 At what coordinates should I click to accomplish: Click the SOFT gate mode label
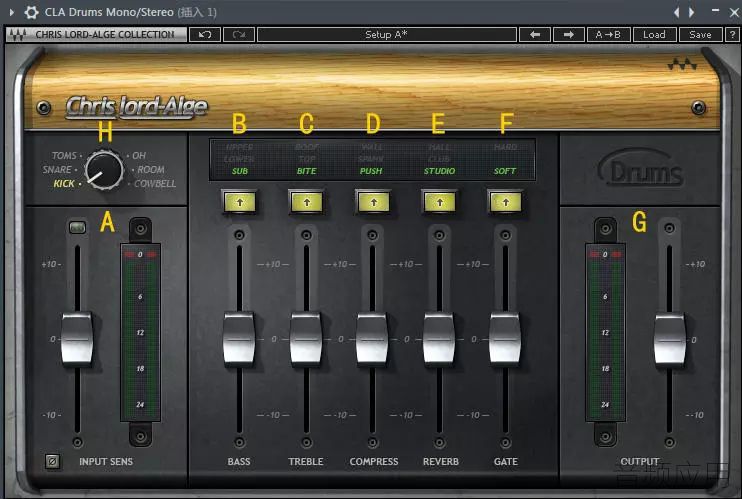[505, 171]
